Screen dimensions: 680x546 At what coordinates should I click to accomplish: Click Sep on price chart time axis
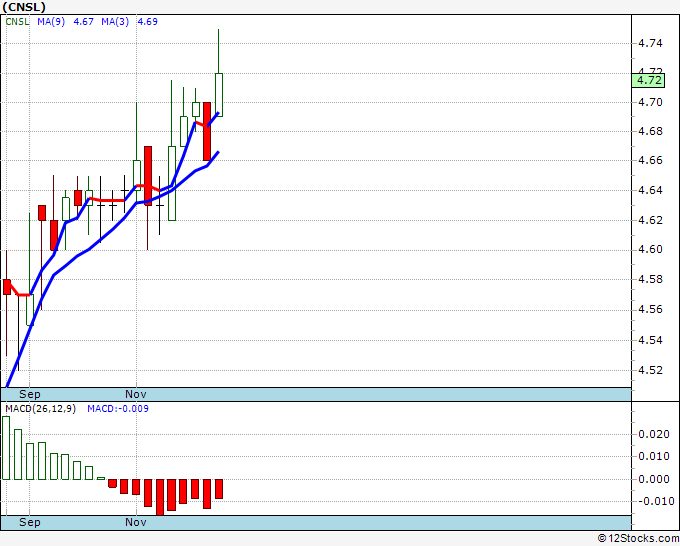pos(29,394)
